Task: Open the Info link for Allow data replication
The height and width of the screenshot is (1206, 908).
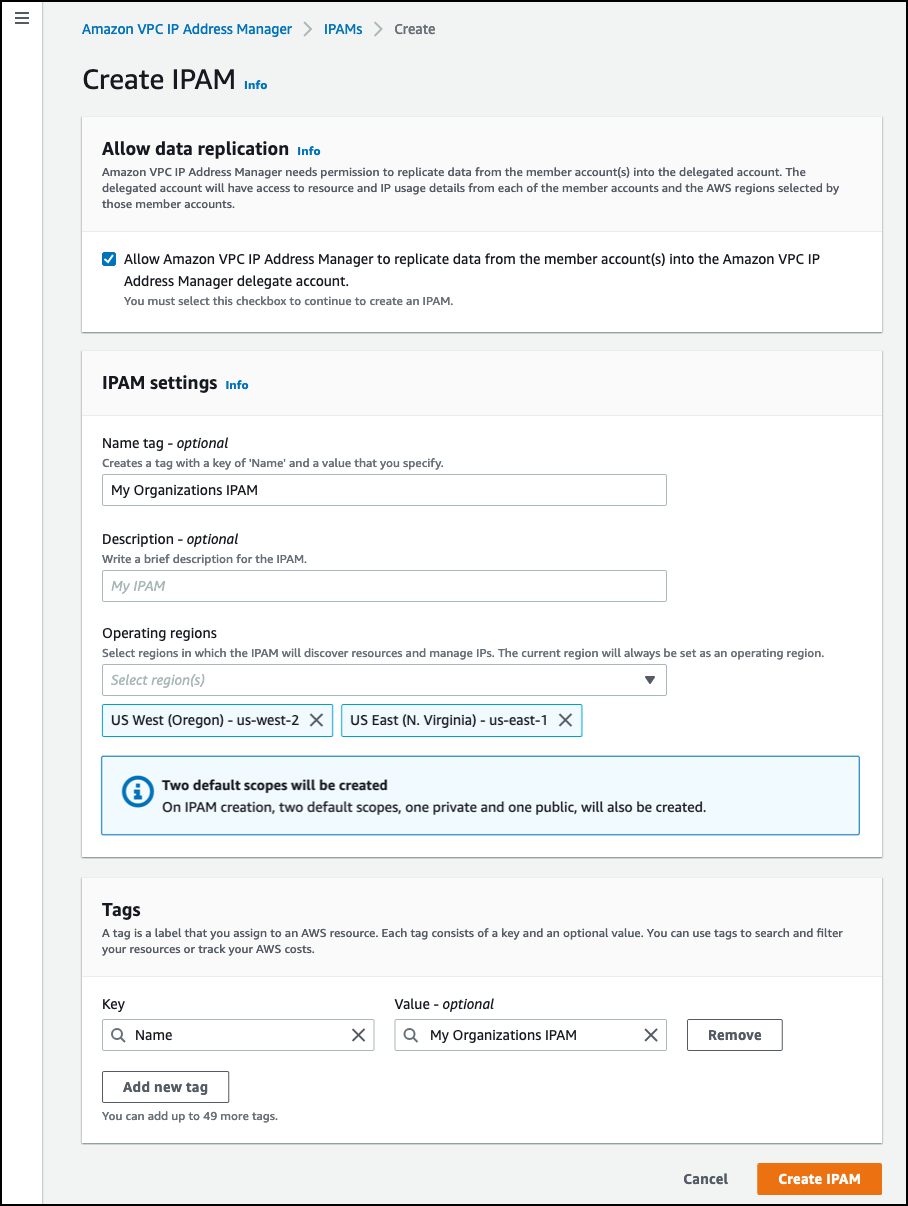Action: tap(308, 150)
